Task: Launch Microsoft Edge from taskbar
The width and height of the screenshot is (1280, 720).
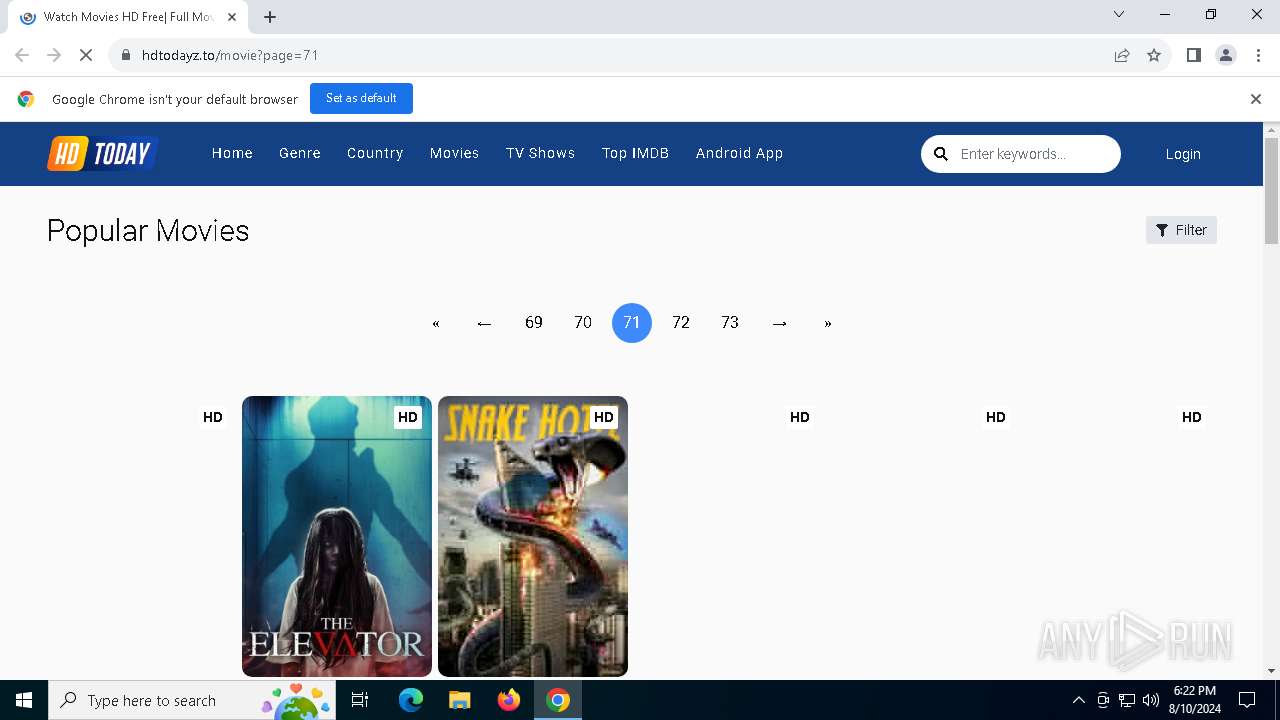Action: [x=411, y=700]
